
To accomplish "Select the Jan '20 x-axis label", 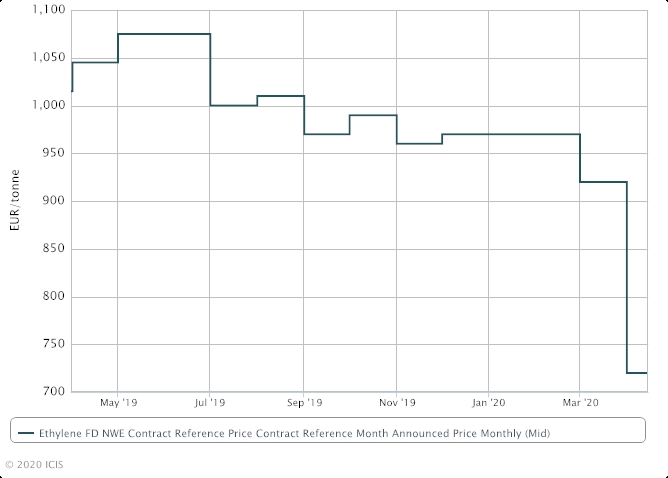I will (488, 403).
